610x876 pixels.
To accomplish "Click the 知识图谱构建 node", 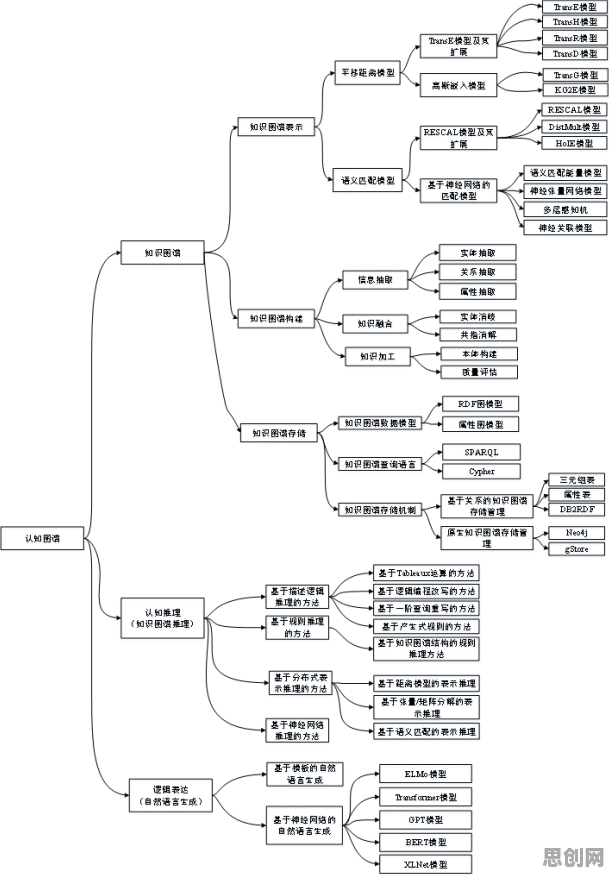I will point(277,318).
